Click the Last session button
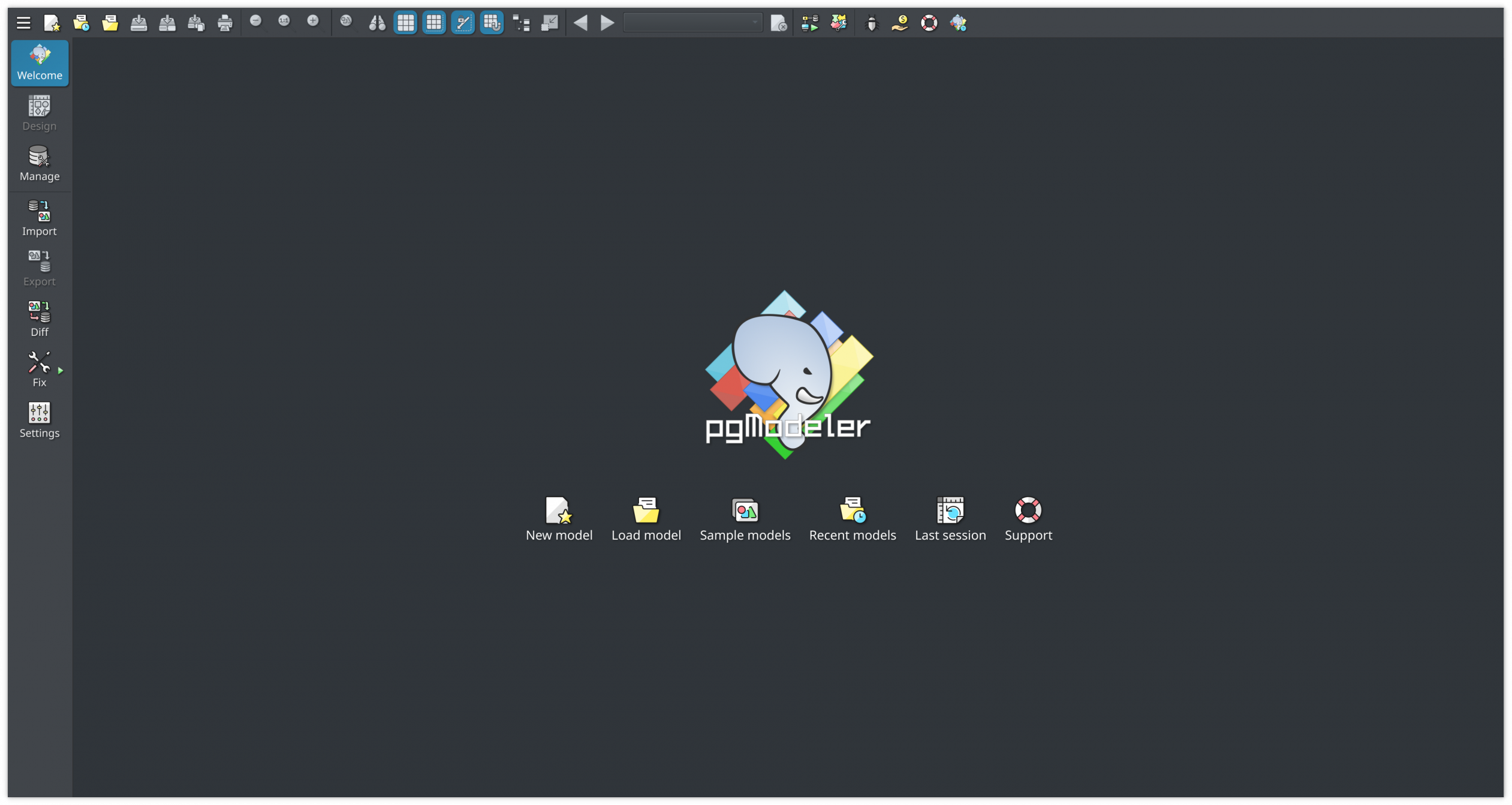This screenshot has width=1512, height=805. pyautogui.click(x=950, y=519)
